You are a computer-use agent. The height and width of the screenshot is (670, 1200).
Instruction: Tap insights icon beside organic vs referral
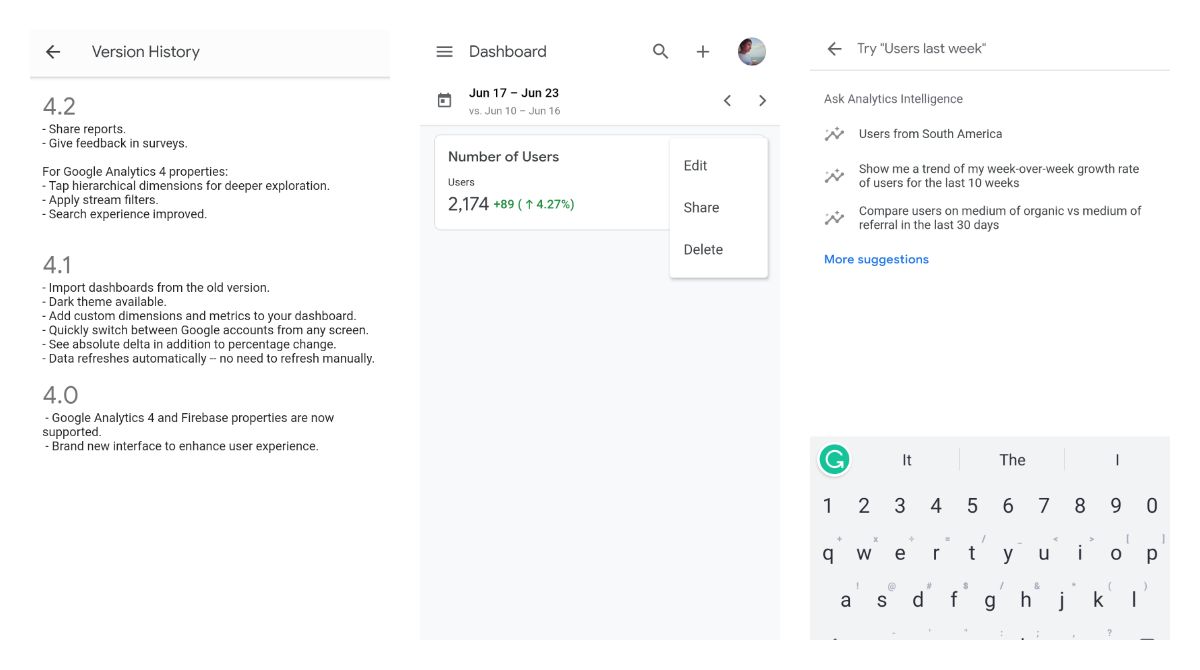coord(834,218)
